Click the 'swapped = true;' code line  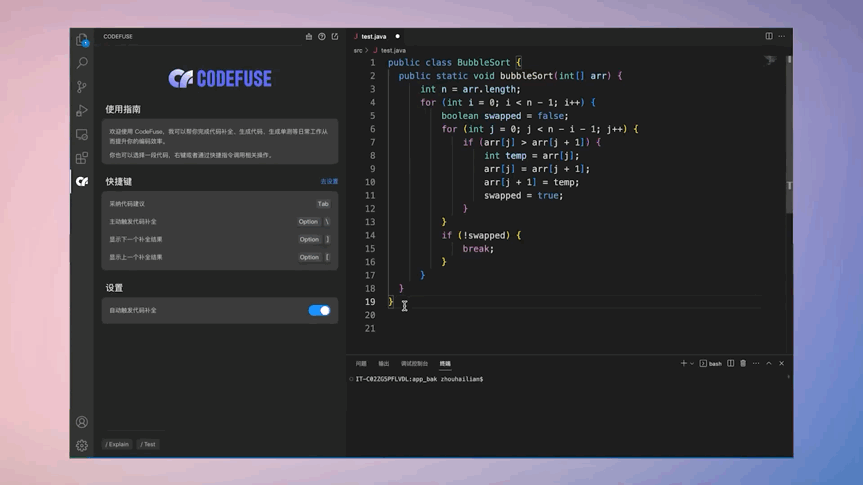pyautogui.click(x=523, y=195)
